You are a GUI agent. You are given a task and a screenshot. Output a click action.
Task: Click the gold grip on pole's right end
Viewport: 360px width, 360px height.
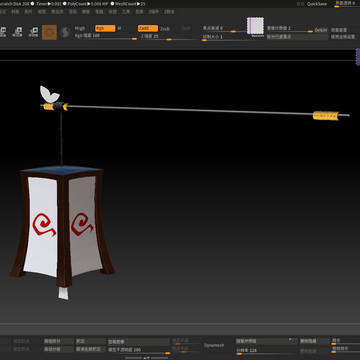point(326,115)
